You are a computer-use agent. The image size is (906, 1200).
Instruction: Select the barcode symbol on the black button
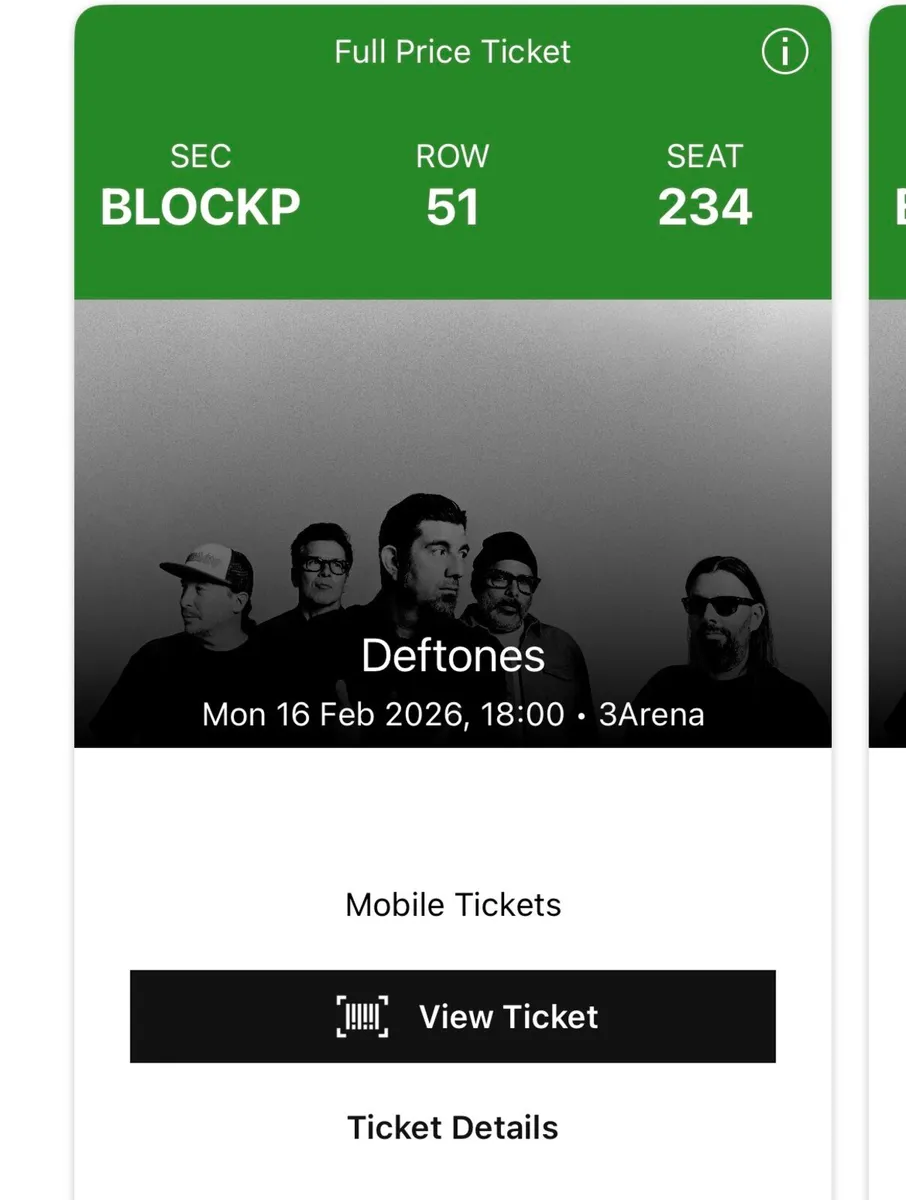tap(362, 1016)
